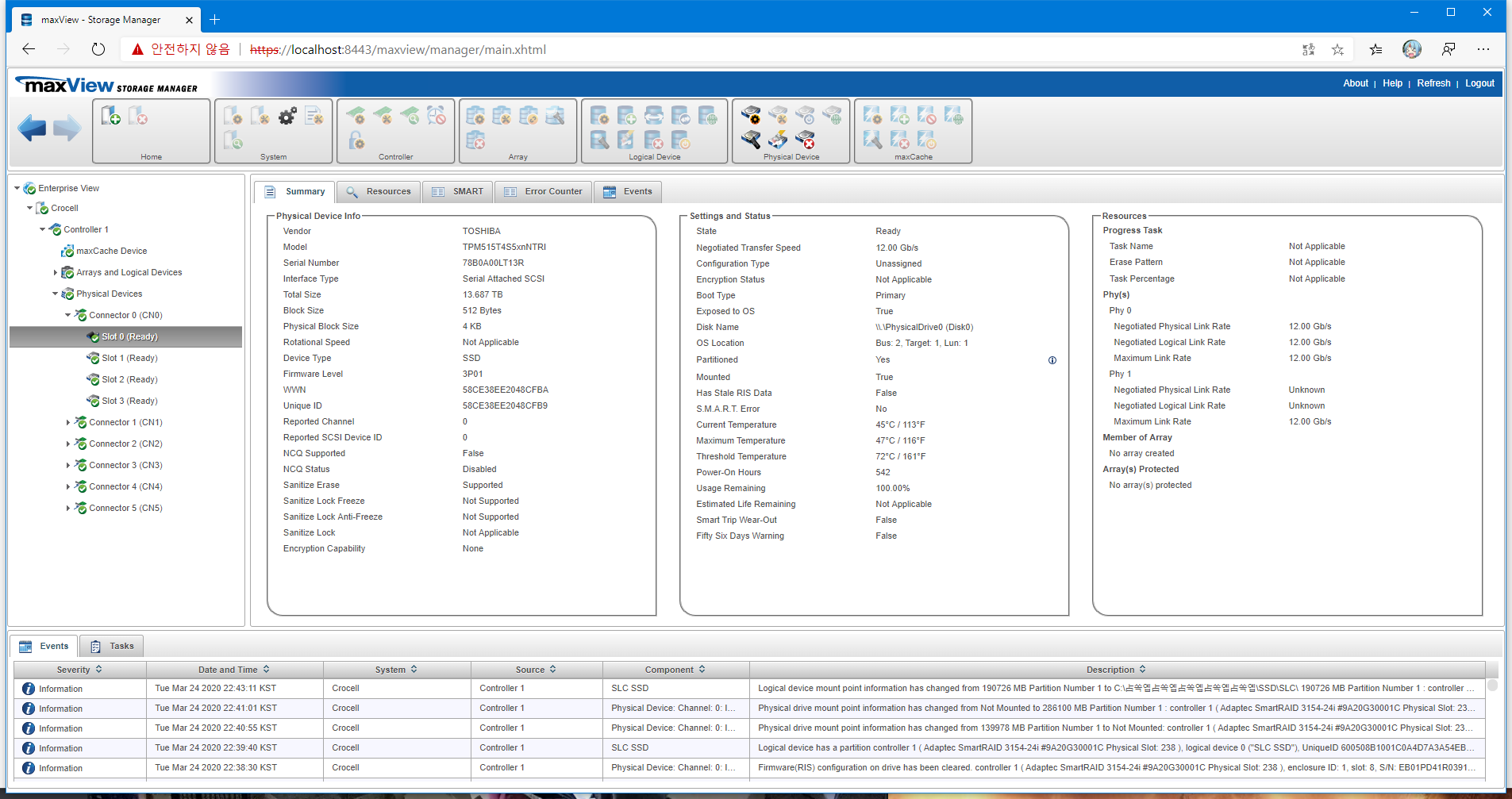Open new browser tab with plus
This screenshot has height=799, width=1512.
tap(214, 20)
